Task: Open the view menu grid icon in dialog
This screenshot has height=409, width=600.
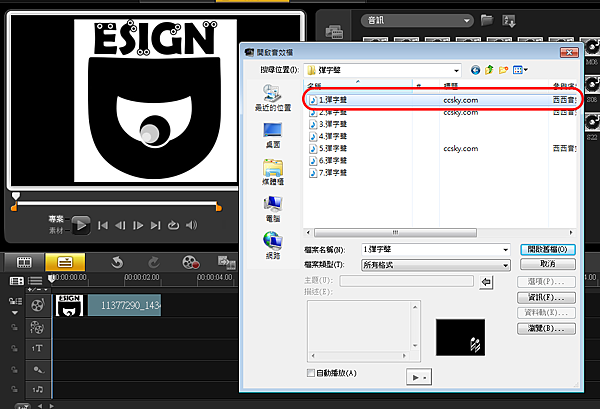Action: coord(517,70)
